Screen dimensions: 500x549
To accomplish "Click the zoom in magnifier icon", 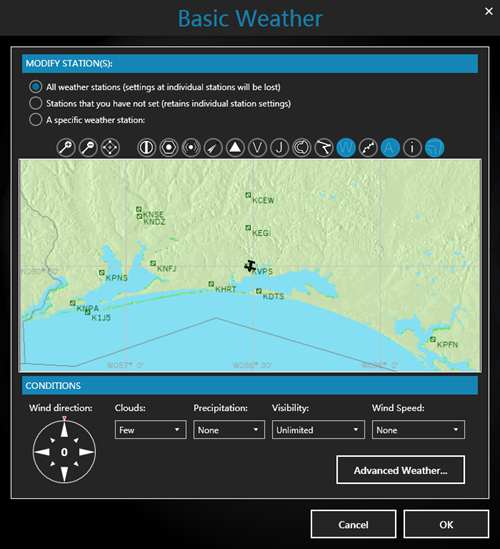I will coord(66,147).
